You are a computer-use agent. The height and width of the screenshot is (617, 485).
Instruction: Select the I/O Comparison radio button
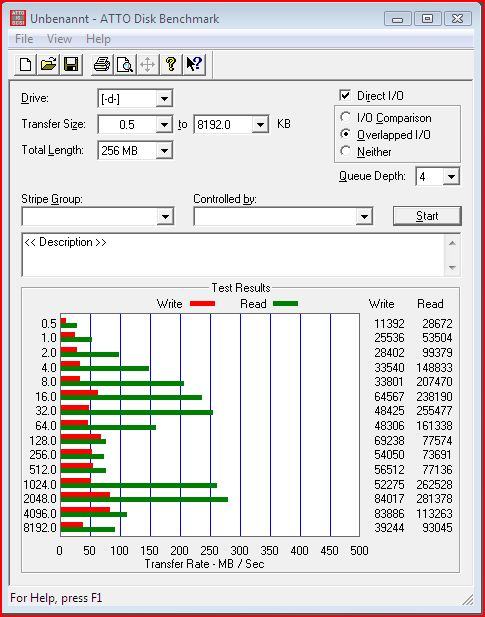tap(345, 117)
